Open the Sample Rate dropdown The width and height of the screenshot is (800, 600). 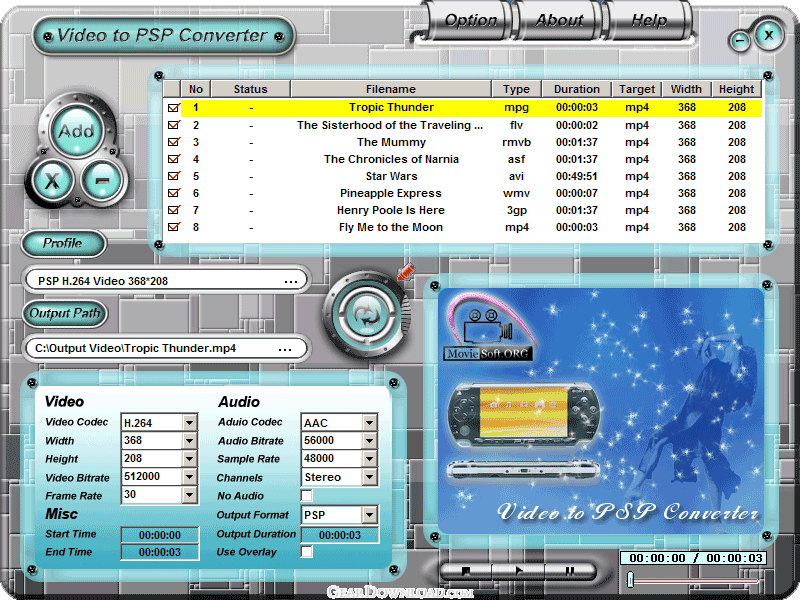click(x=369, y=459)
